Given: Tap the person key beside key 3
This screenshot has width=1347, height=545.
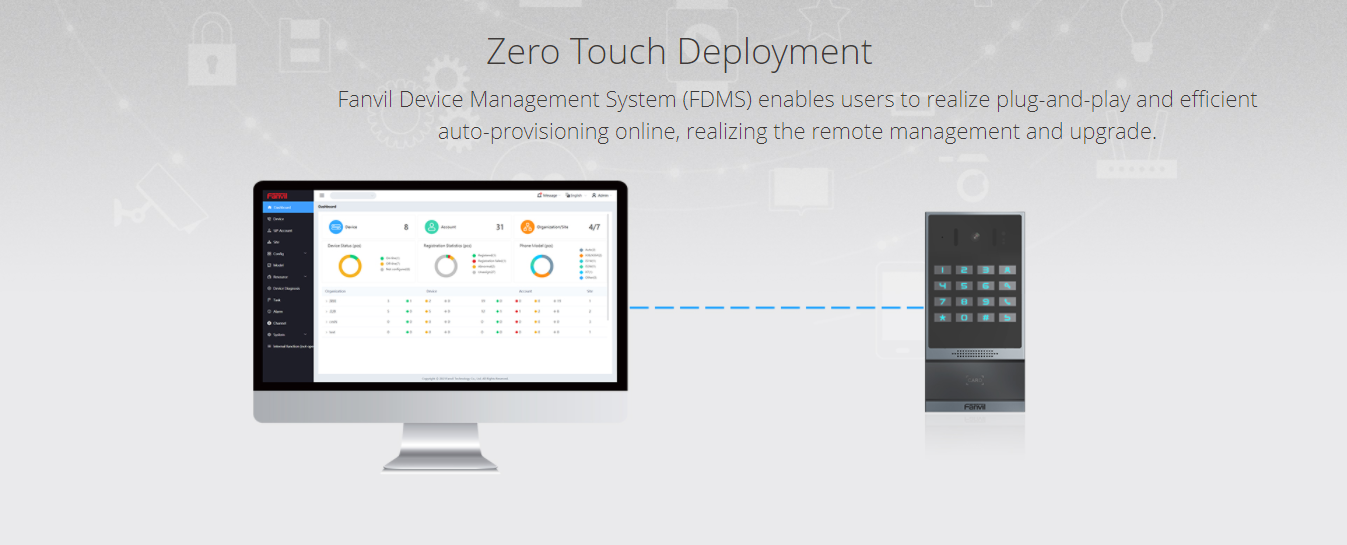Looking at the screenshot, I should 1007,270.
